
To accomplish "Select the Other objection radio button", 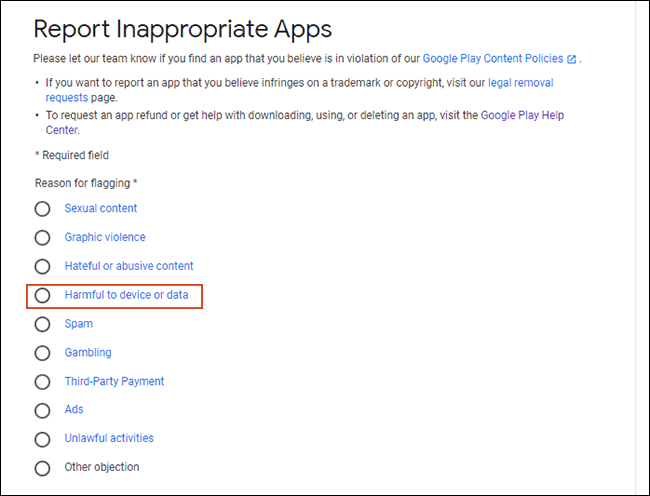I will coord(42,468).
